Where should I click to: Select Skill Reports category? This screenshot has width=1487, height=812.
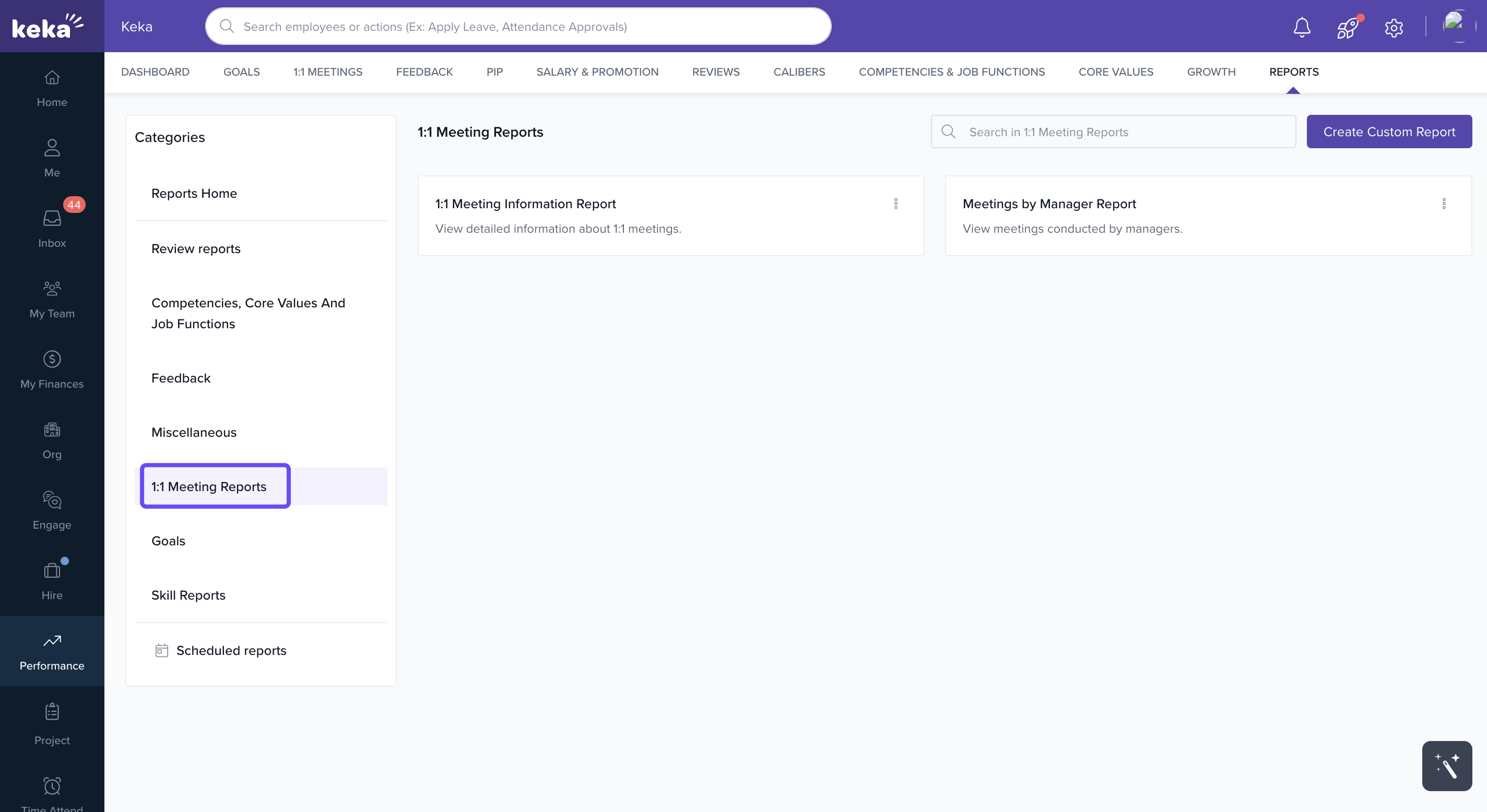(188, 595)
